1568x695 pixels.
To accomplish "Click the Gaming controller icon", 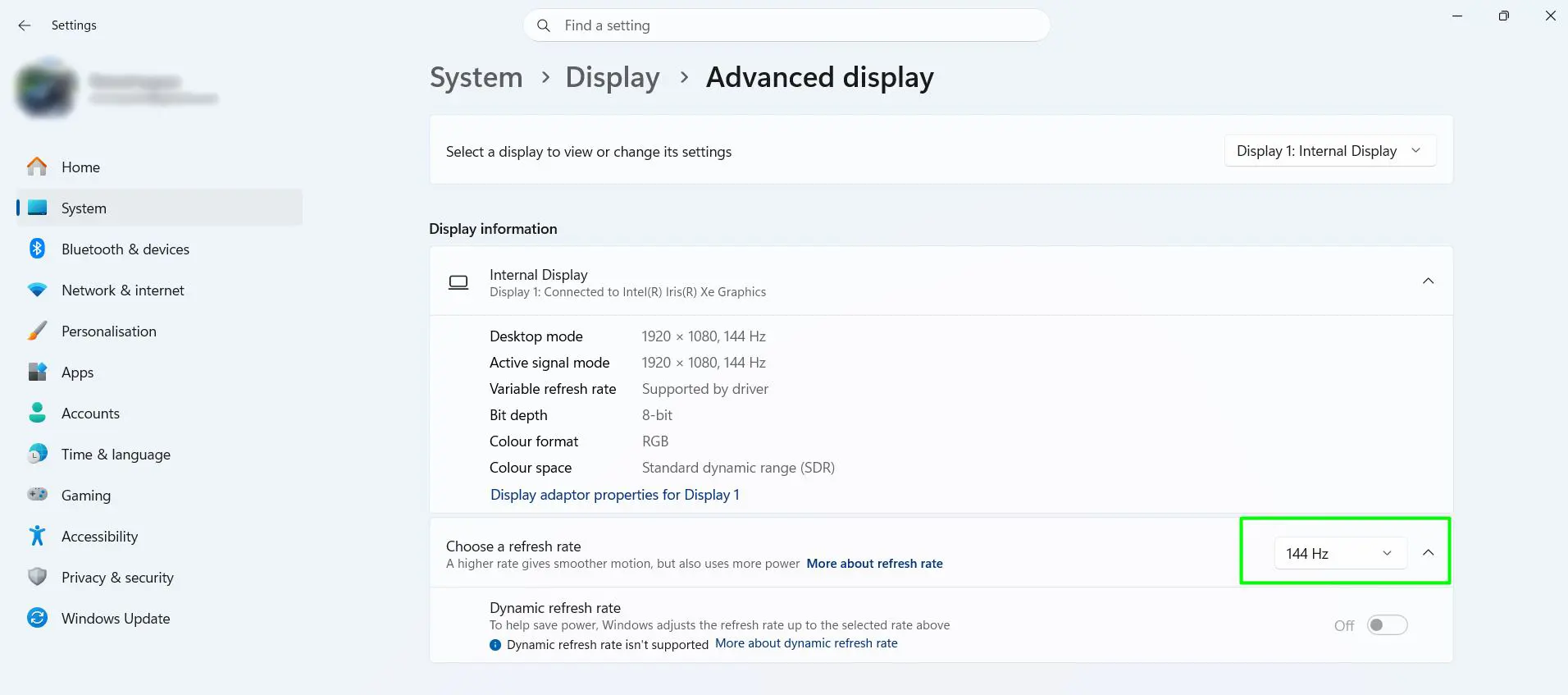I will pos(37,495).
